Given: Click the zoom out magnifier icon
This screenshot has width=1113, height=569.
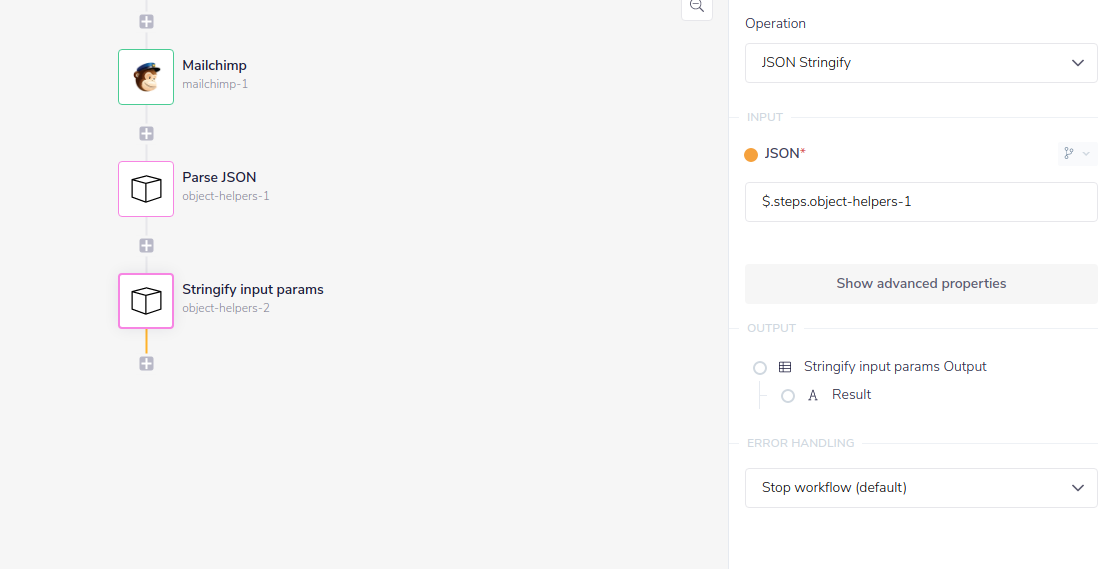Looking at the screenshot, I should [x=697, y=6].
